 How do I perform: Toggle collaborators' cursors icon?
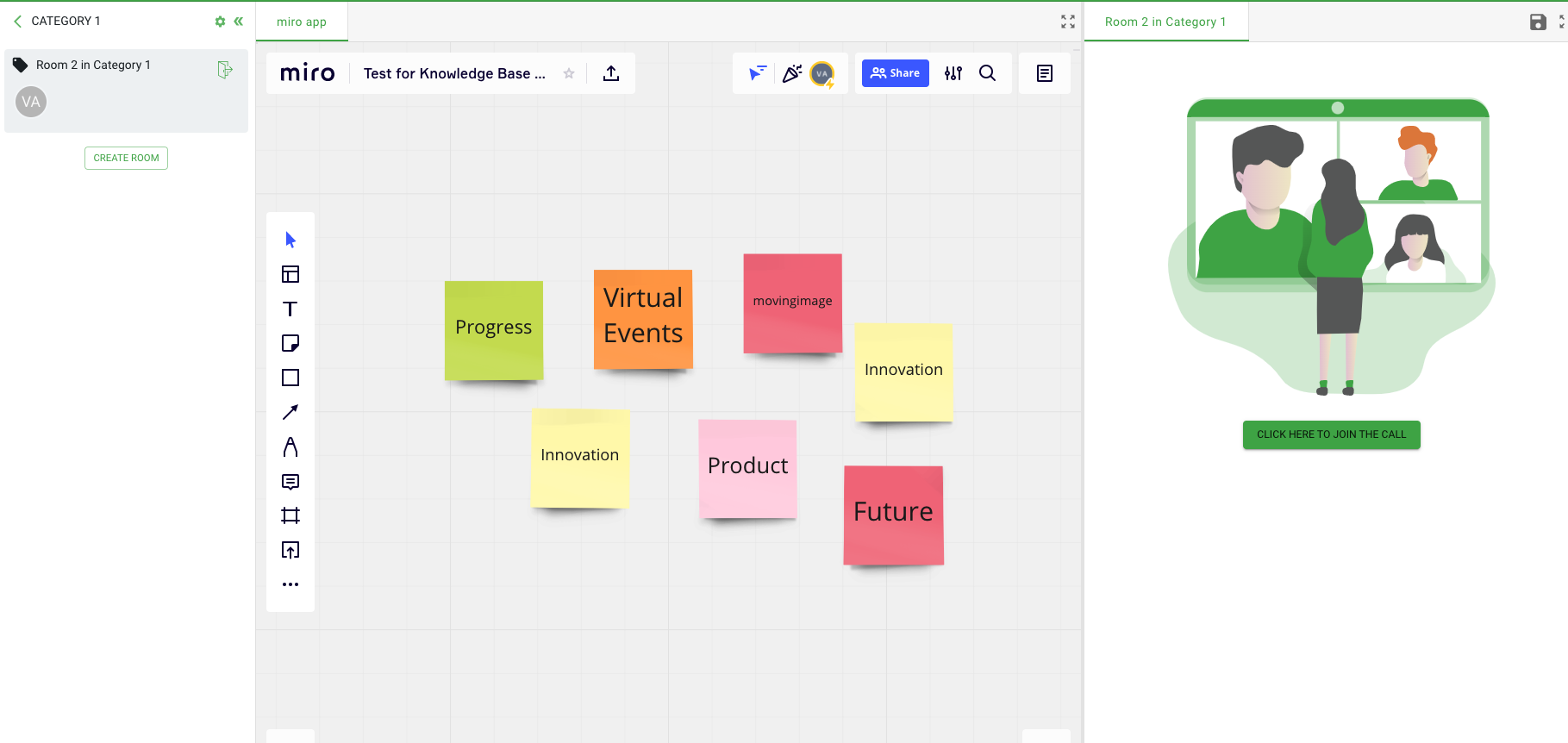click(x=757, y=73)
